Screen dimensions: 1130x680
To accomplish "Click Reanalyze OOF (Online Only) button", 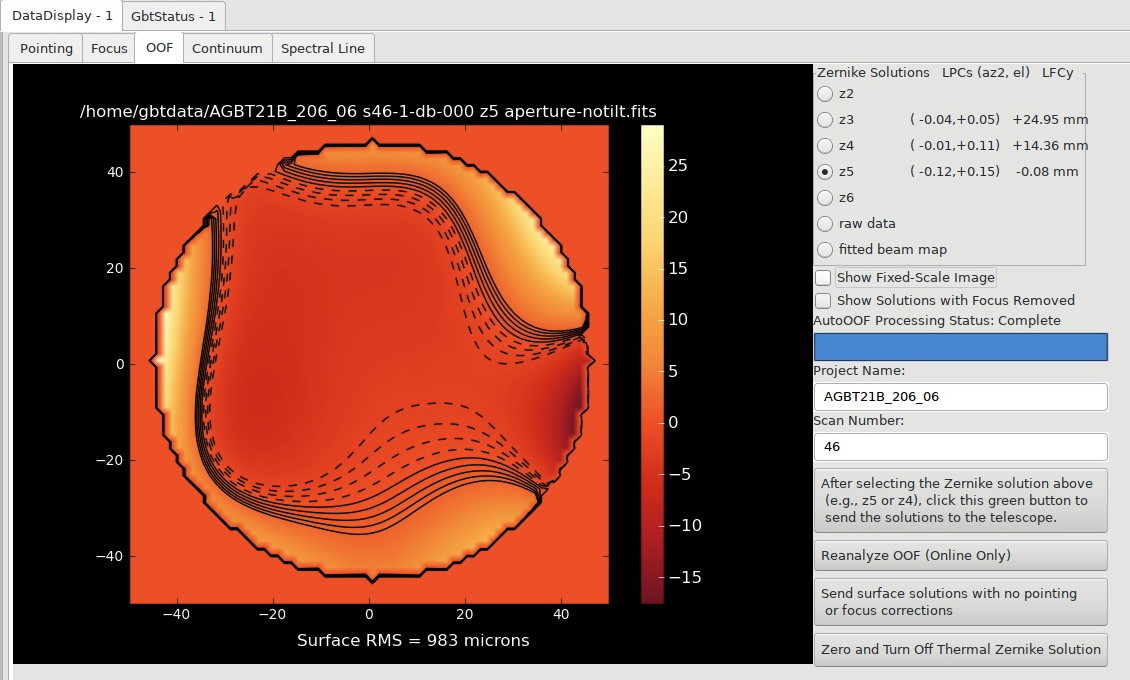I will (960, 555).
